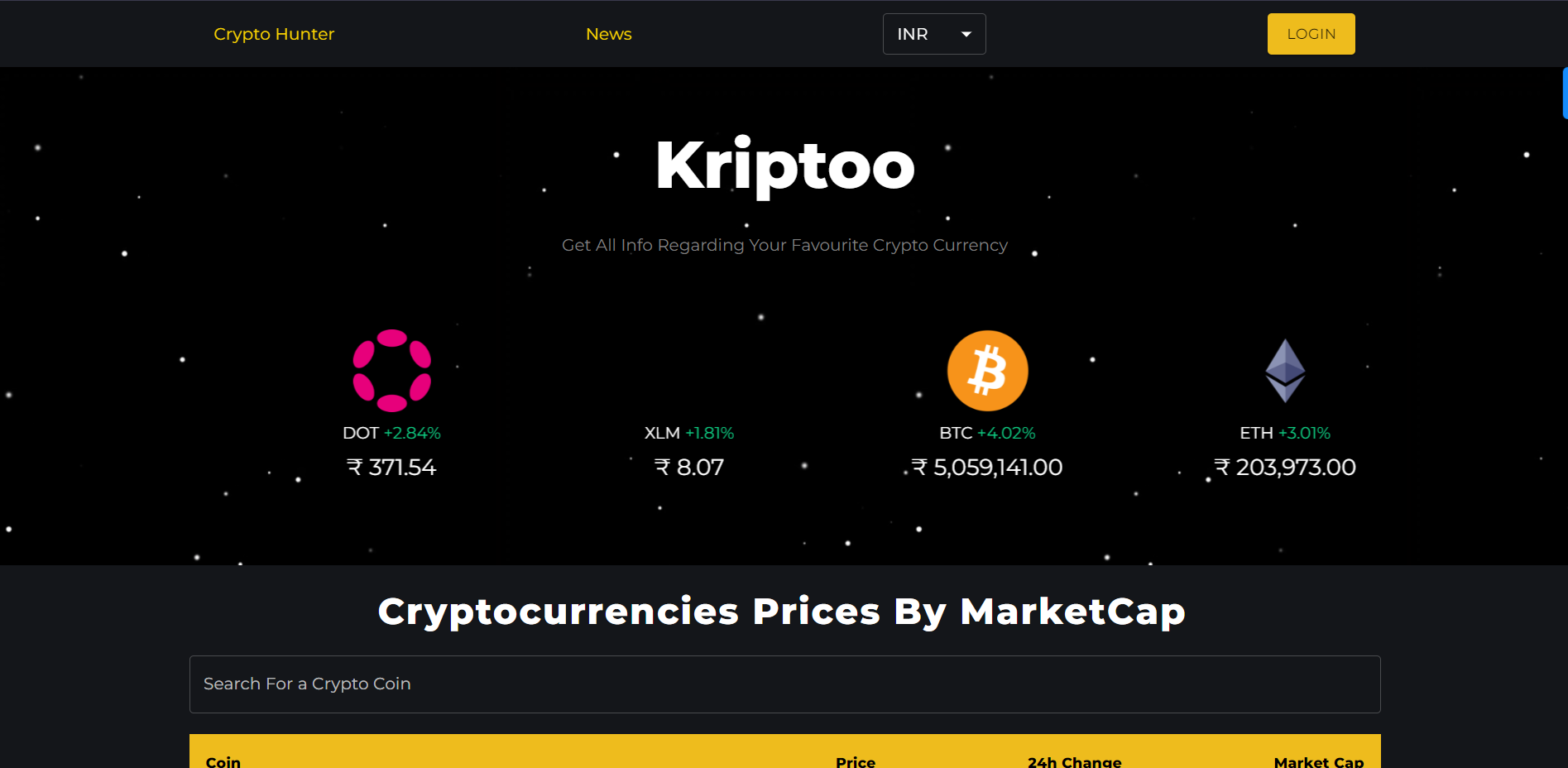This screenshot has width=1568, height=768.
Task: Click the ETH +3.01% ticker label
Action: click(x=1285, y=433)
